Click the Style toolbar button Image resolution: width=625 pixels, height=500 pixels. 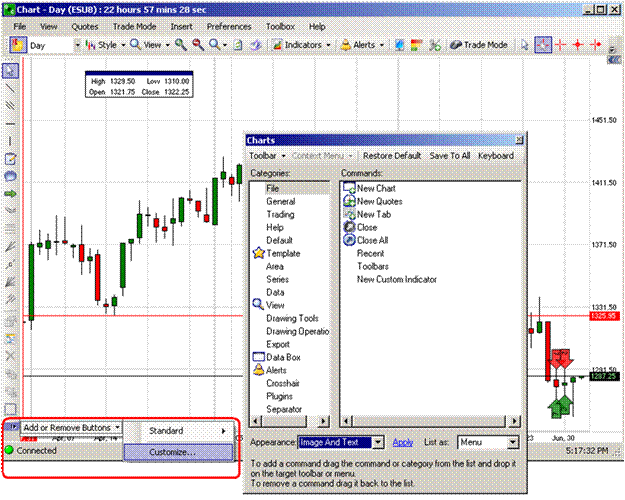click(x=102, y=45)
